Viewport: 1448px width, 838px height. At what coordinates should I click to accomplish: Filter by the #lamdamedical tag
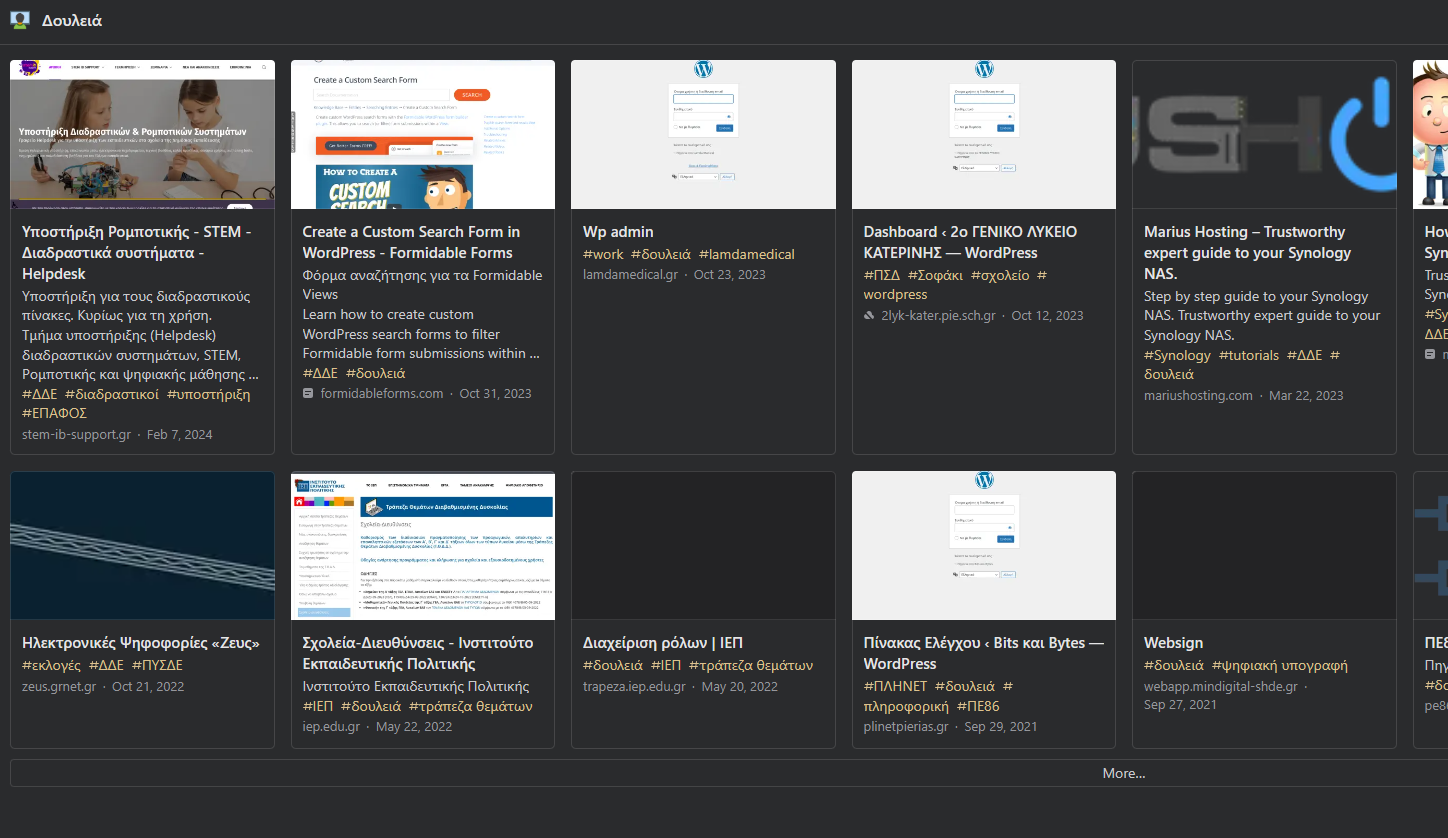[747, 254]
